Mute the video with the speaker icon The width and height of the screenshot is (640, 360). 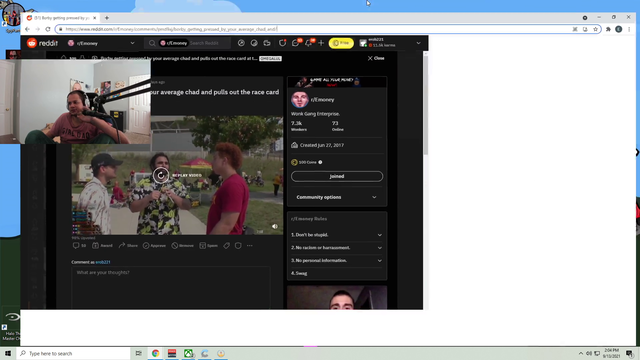275,226
